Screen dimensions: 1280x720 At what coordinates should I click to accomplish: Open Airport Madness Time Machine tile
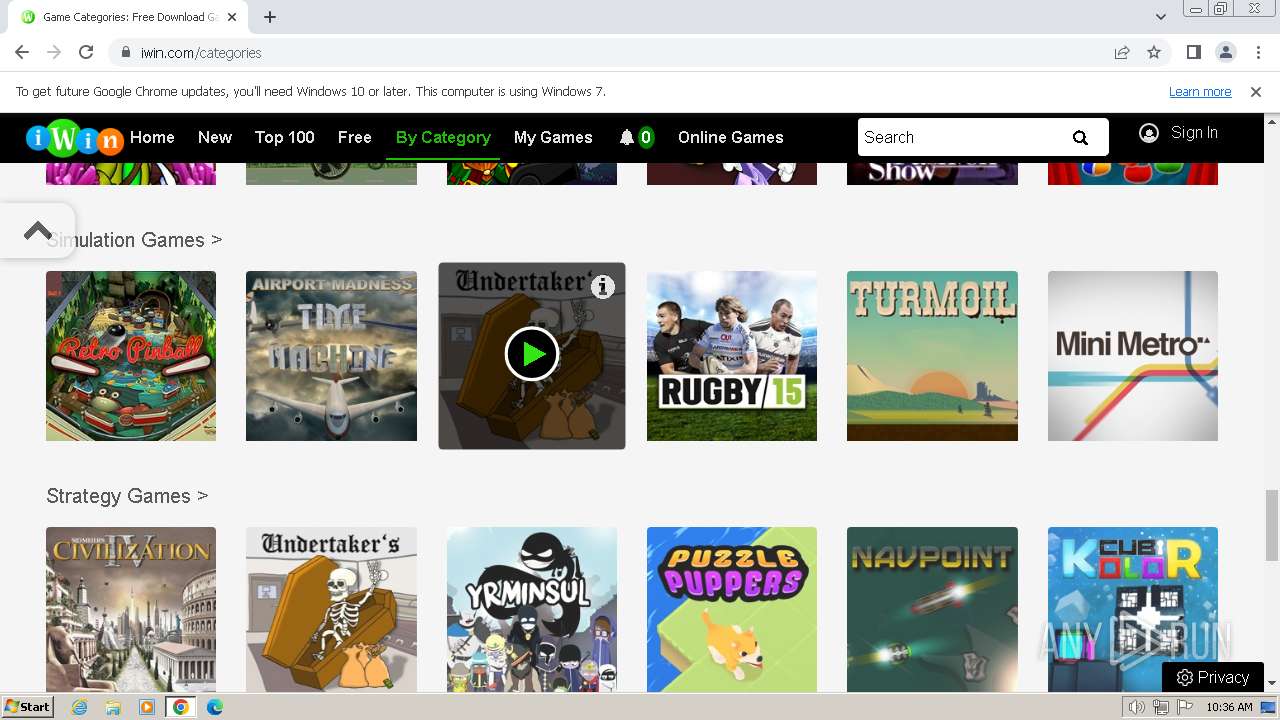331,356
